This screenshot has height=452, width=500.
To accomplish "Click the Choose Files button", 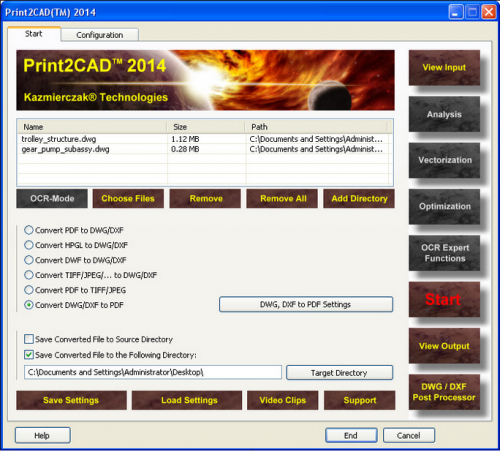I will click(128, 199).
